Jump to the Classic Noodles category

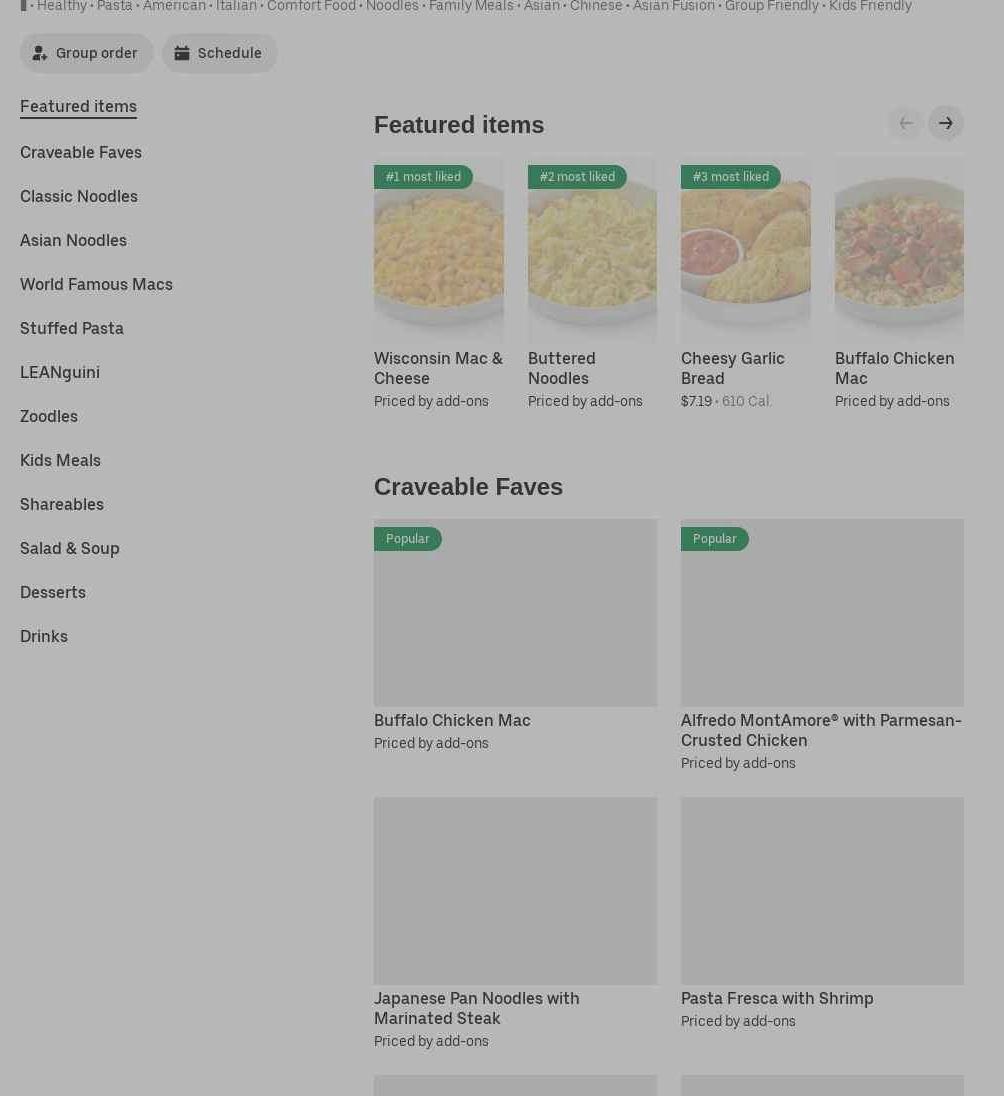79,196
